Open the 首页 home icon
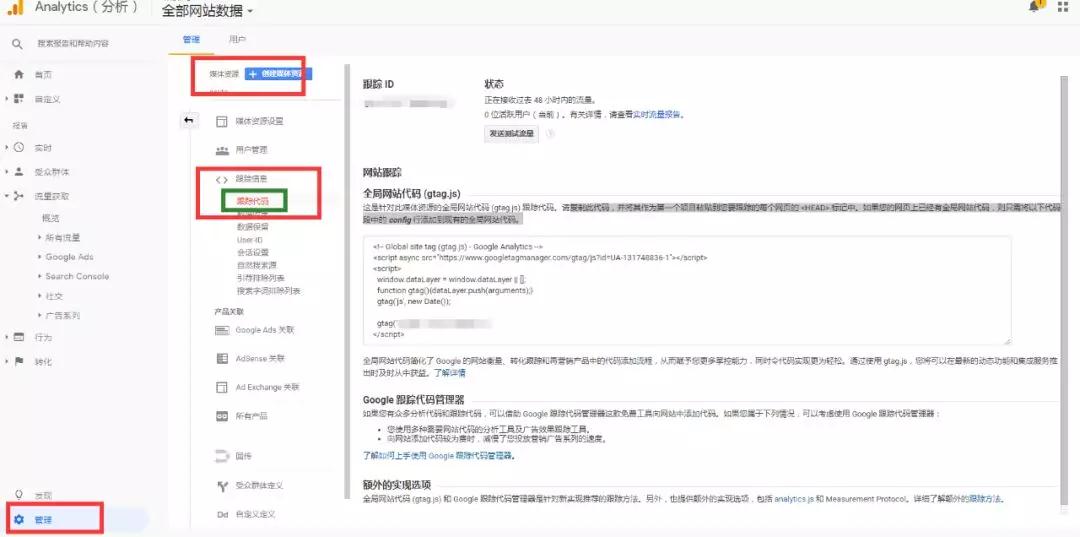The width and height of the screenshot is (1080, 537). [19, 74]
